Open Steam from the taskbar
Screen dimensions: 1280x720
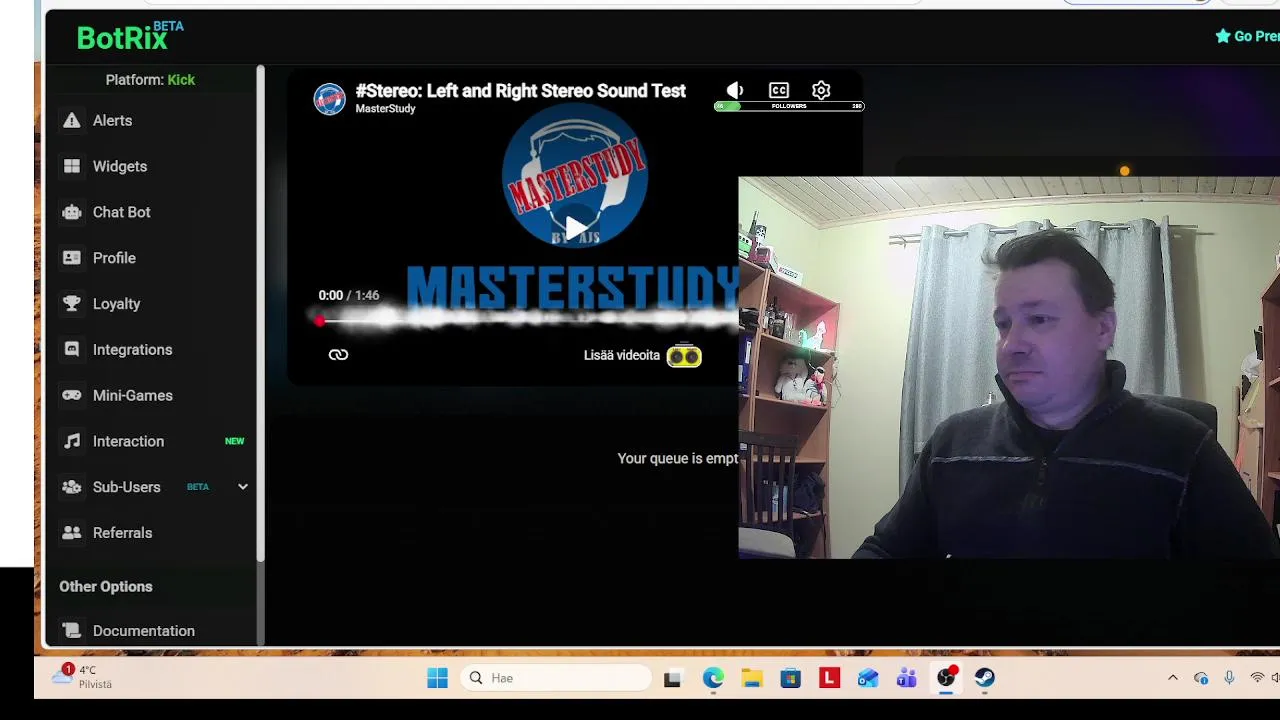click(985, 678)
